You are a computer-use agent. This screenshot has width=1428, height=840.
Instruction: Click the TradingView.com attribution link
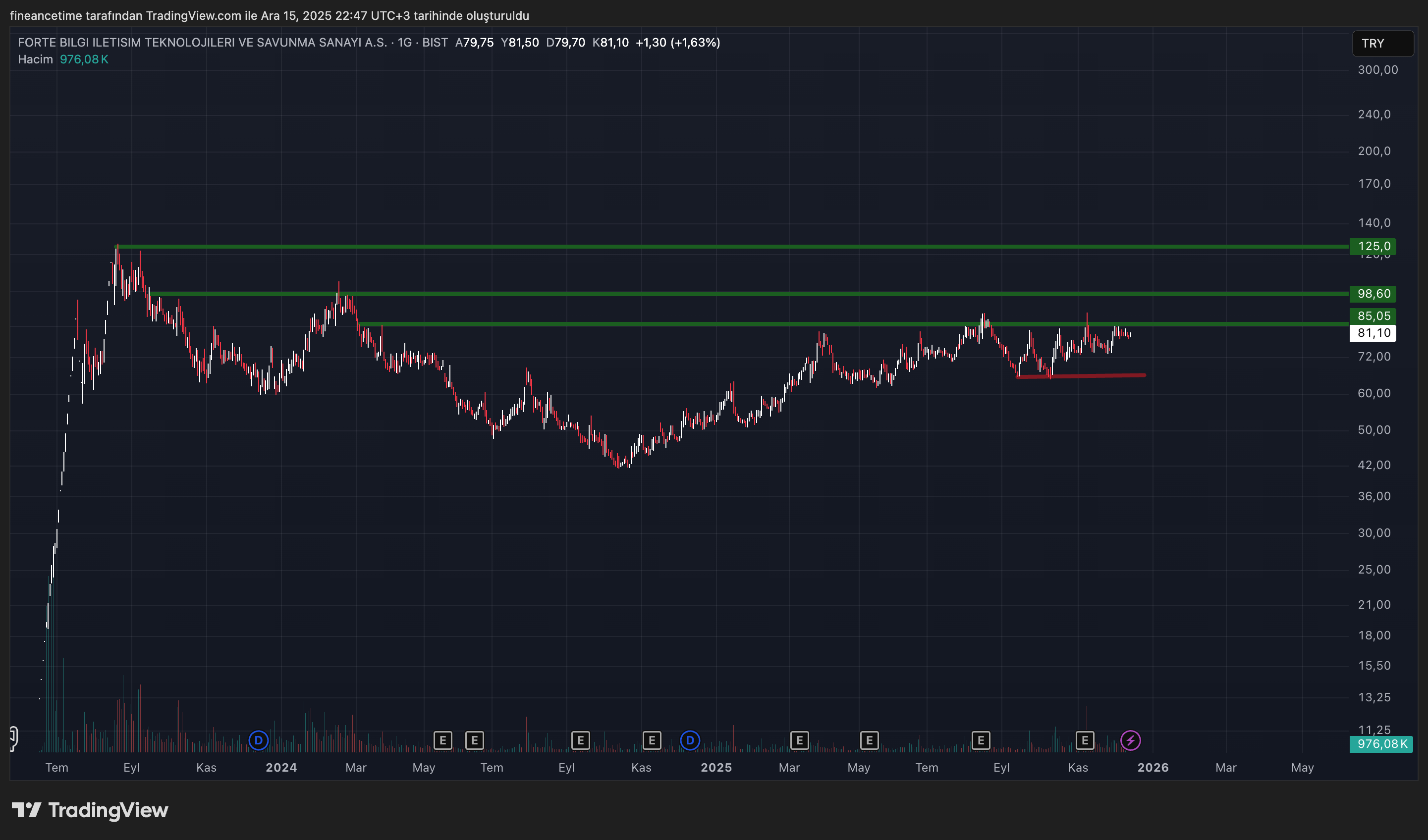(x=193, y=16)
